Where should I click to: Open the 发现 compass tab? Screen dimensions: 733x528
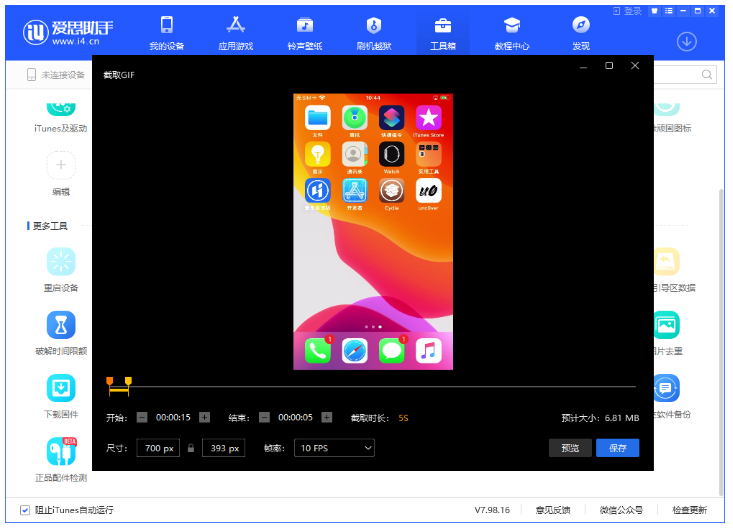point(581,33)
